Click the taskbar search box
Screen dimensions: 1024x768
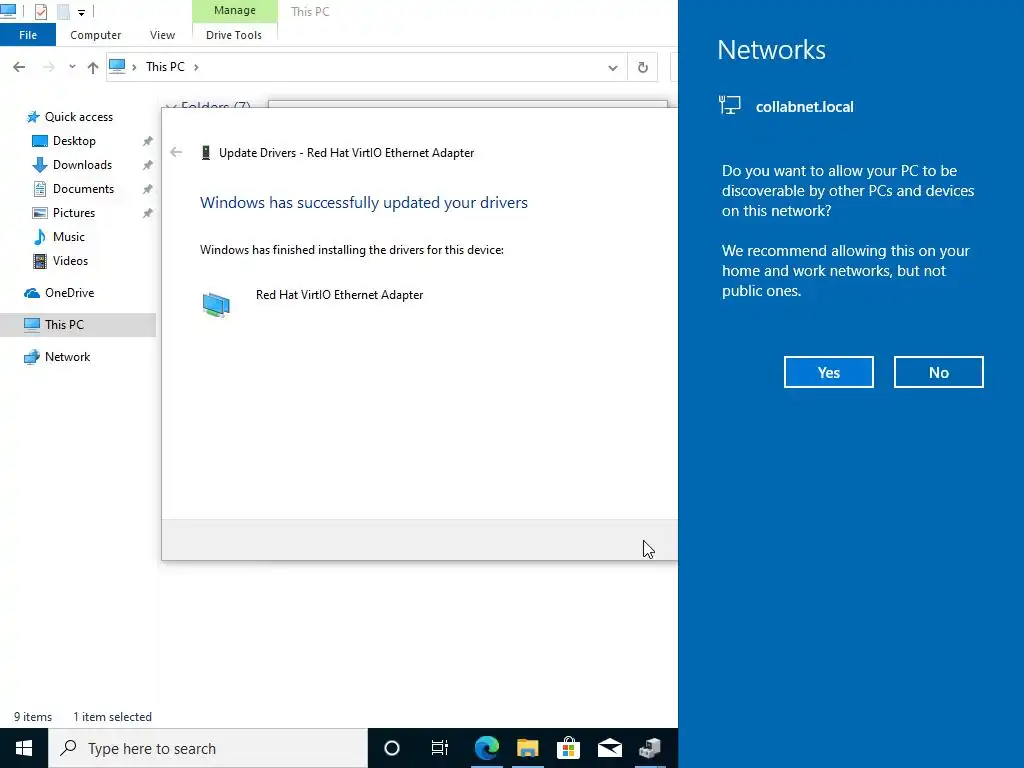pyautogui.click(x=208, y=748)
